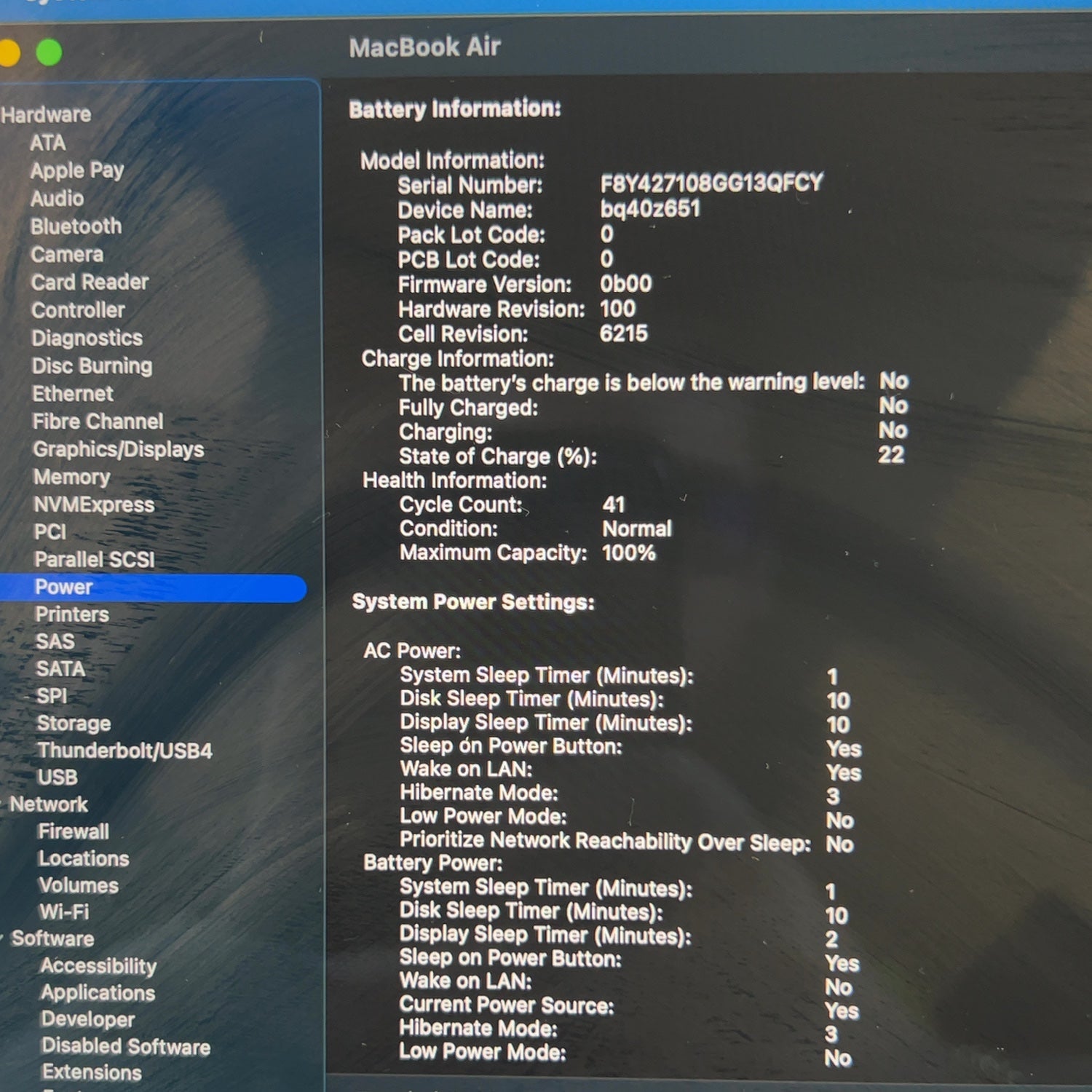Select NVMExpress in the sidebar
Screen dimensions: 1092x1092
[94, 505]
